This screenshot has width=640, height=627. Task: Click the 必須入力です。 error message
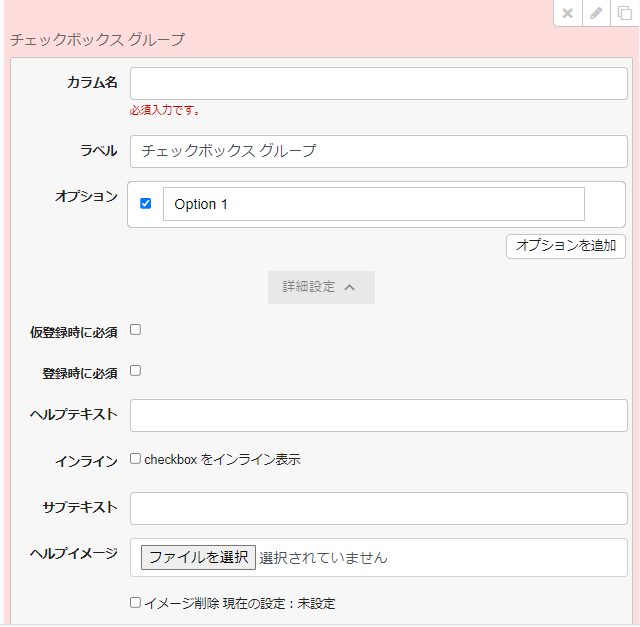(x=165, y=111)
